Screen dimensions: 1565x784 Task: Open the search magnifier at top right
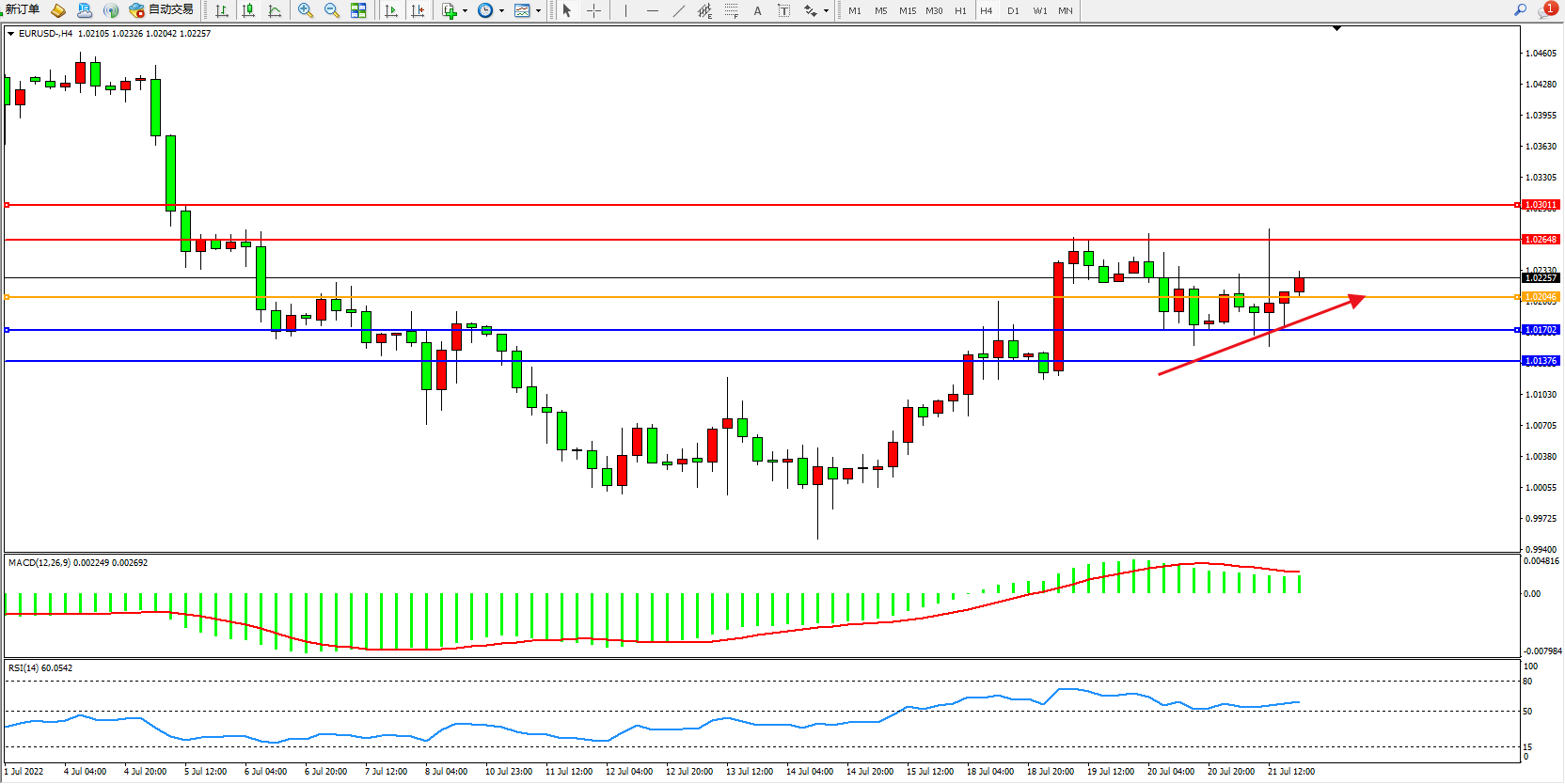pos(1520,10)
